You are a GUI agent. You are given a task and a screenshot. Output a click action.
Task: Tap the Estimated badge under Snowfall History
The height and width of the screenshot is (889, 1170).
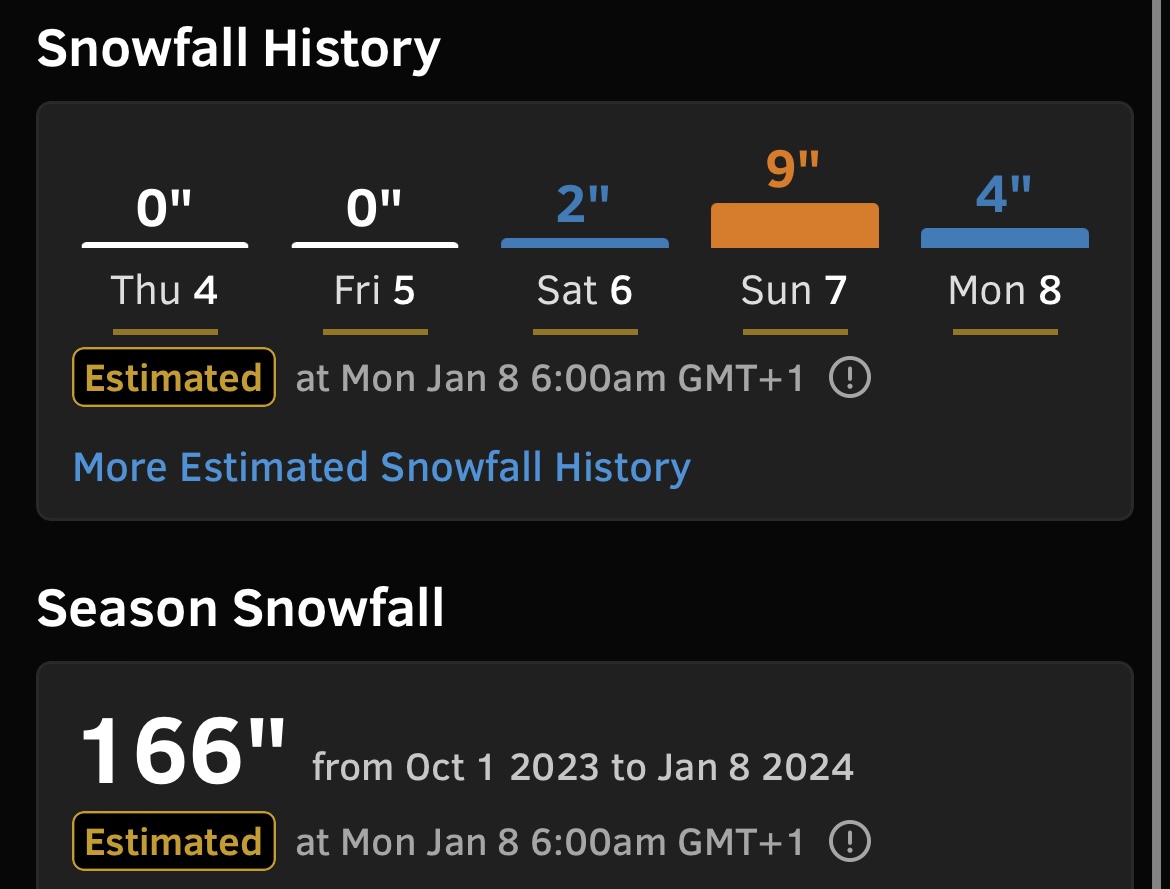click(x=174, y=377)
